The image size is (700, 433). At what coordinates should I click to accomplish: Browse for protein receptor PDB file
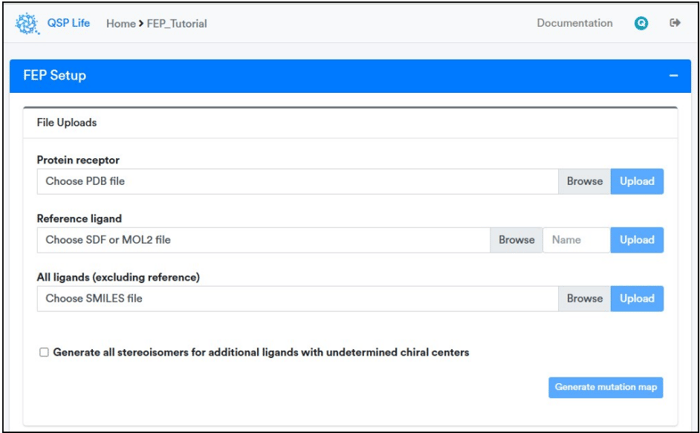584,181
